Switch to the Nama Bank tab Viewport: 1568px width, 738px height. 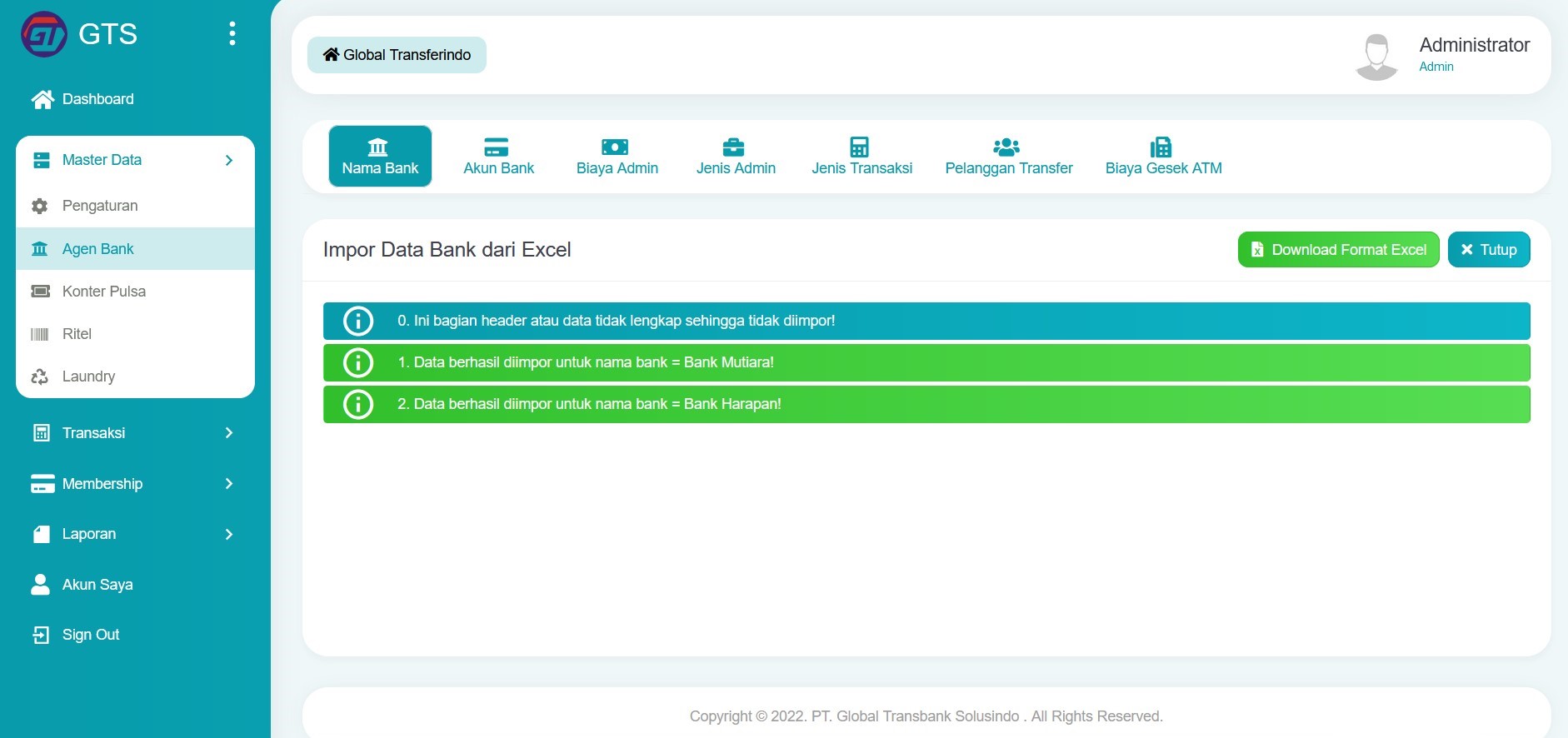tap(380, 157)
